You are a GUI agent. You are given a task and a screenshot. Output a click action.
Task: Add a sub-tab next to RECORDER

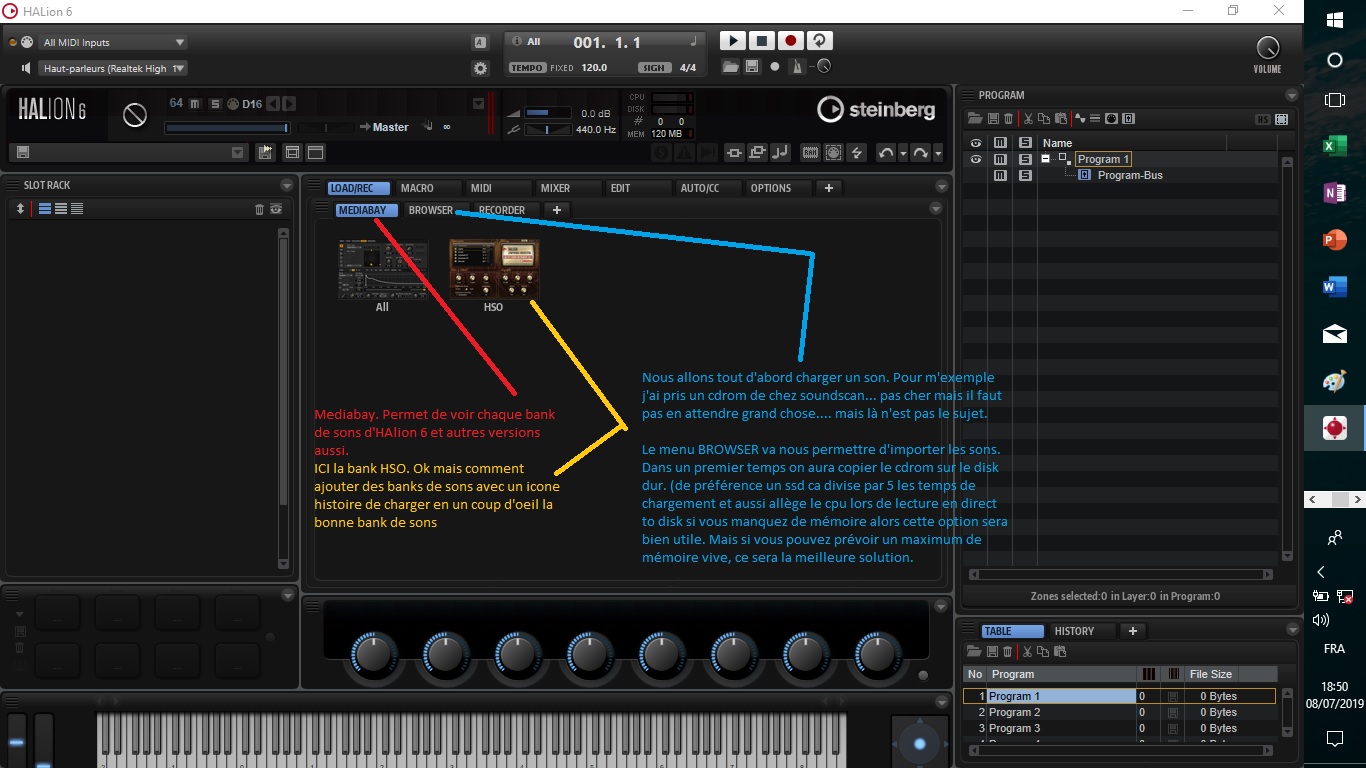pyautogui.click(x=557, y=210)
